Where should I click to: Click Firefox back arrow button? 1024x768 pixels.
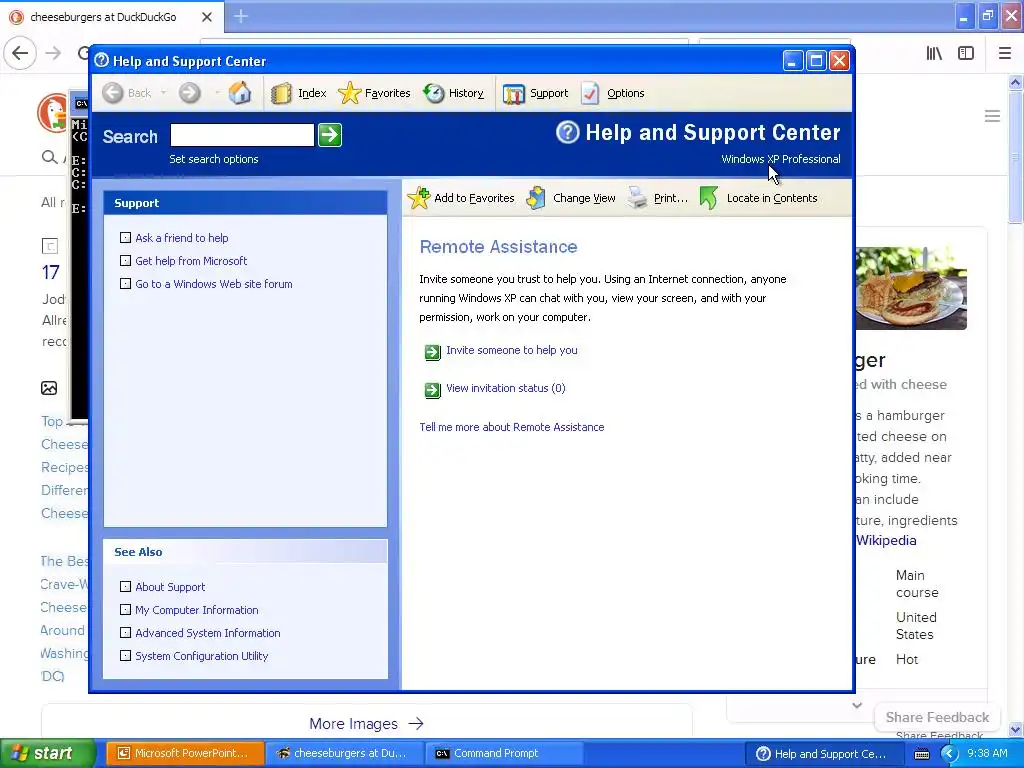click(x=20, y=53)
